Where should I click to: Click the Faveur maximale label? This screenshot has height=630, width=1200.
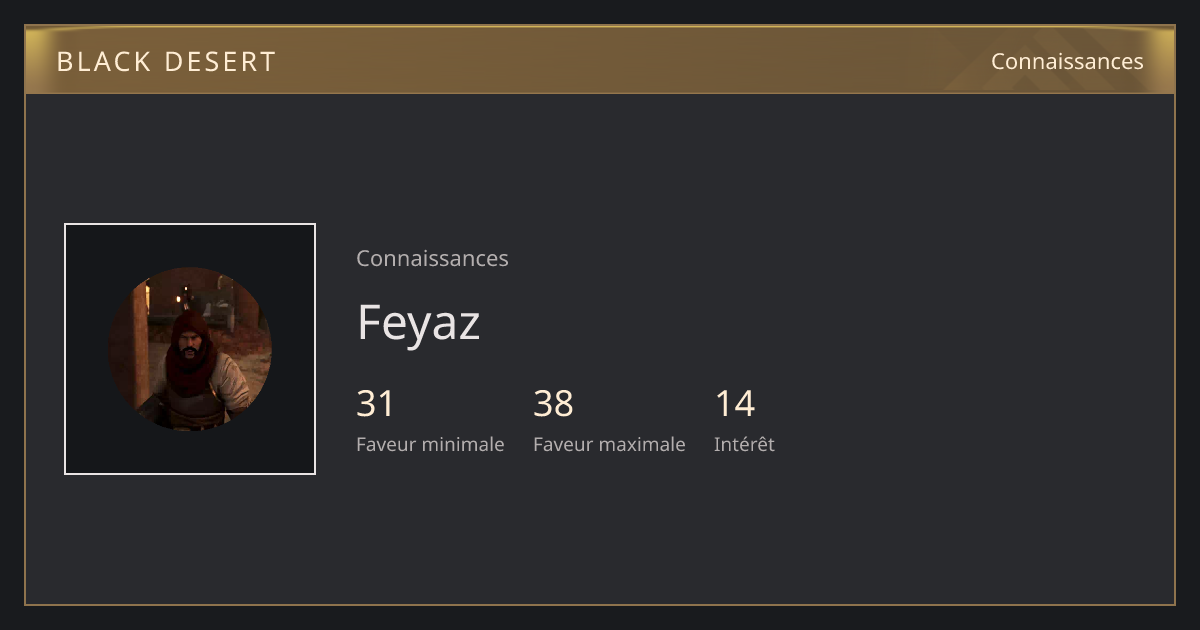click(609, 444)
